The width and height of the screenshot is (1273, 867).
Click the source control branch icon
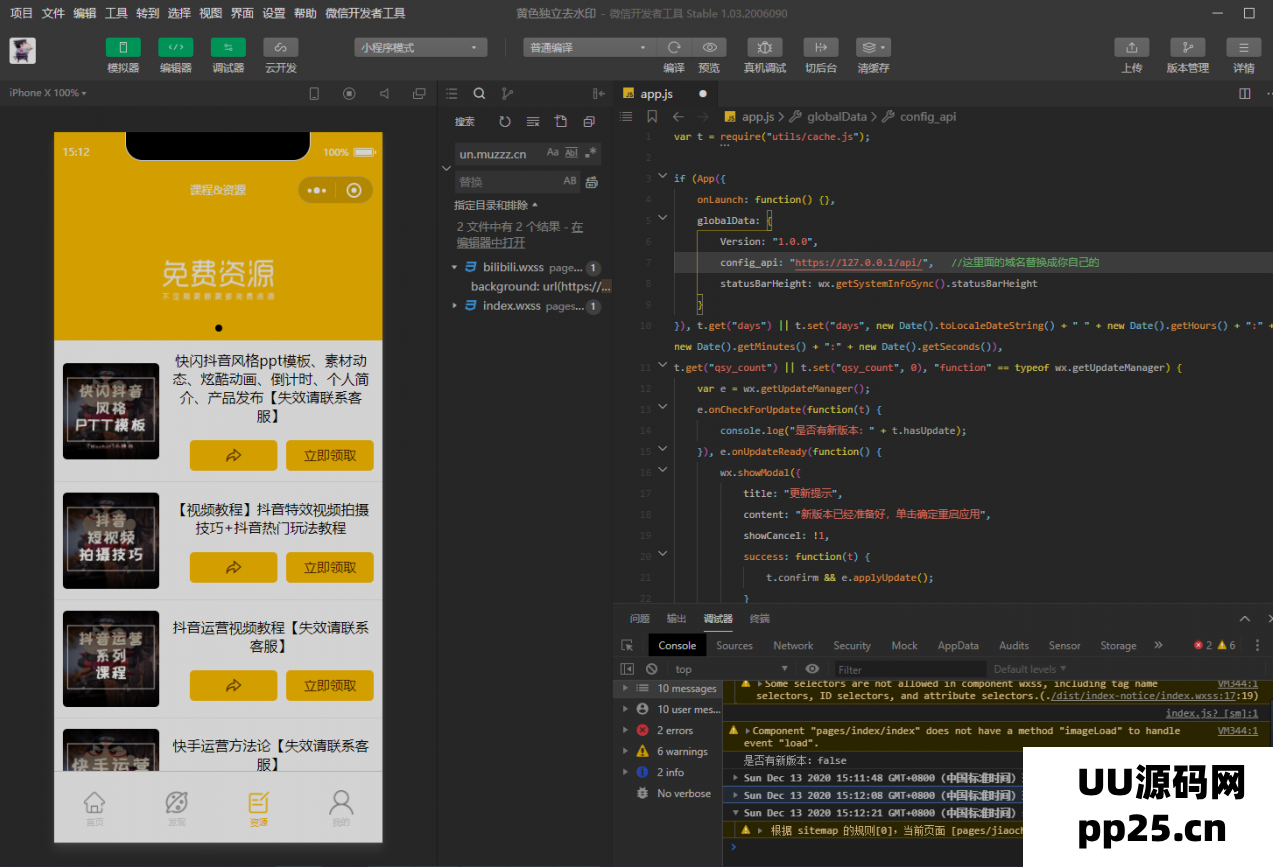click(x=507, y=93)
